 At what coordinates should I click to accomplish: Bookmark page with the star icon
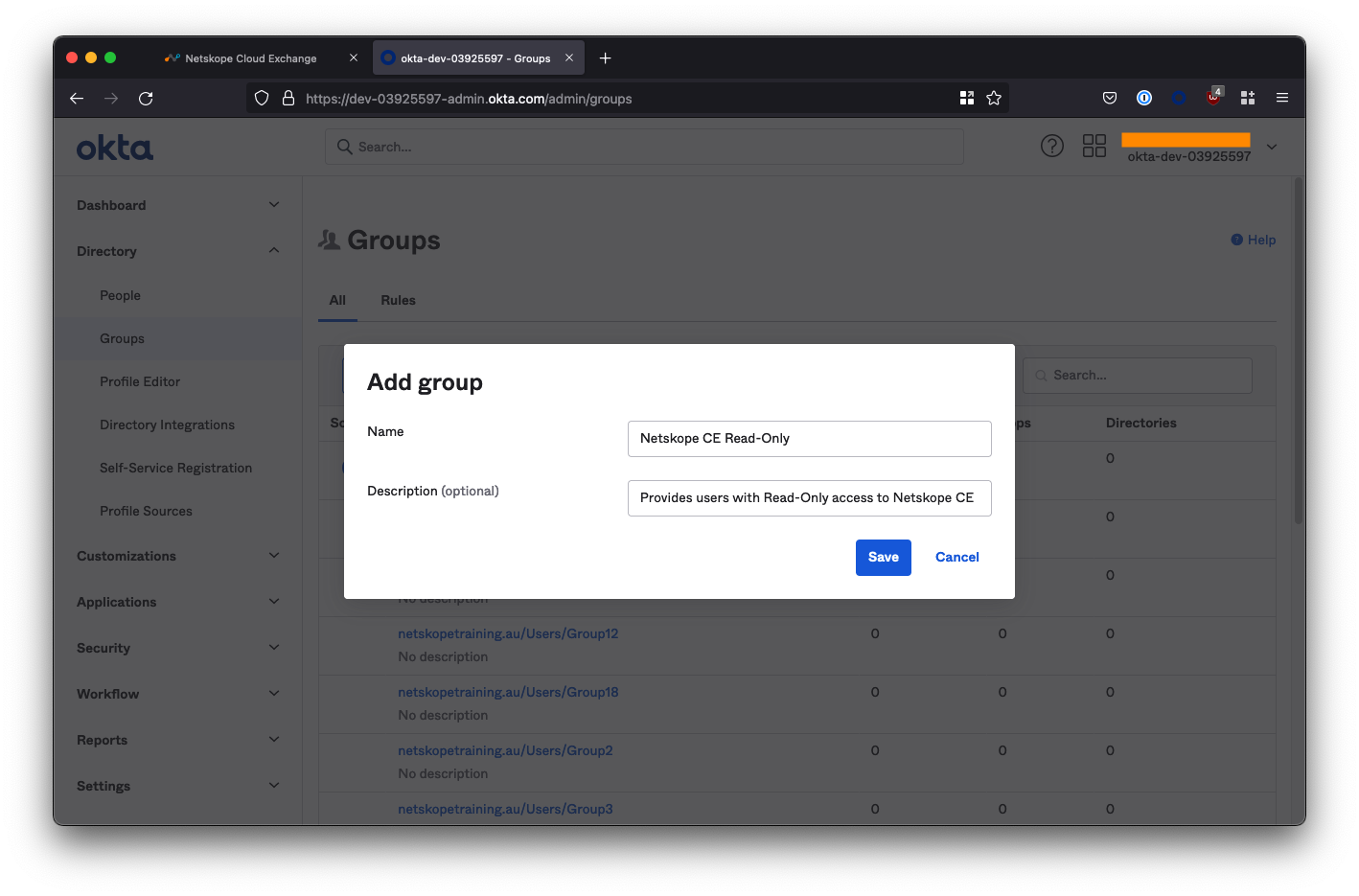994,99
